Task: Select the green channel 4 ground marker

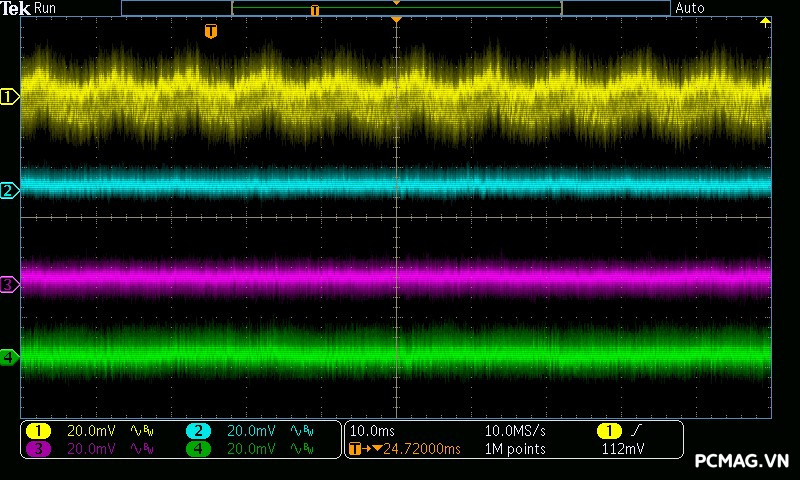Action: tap(10, 356)
